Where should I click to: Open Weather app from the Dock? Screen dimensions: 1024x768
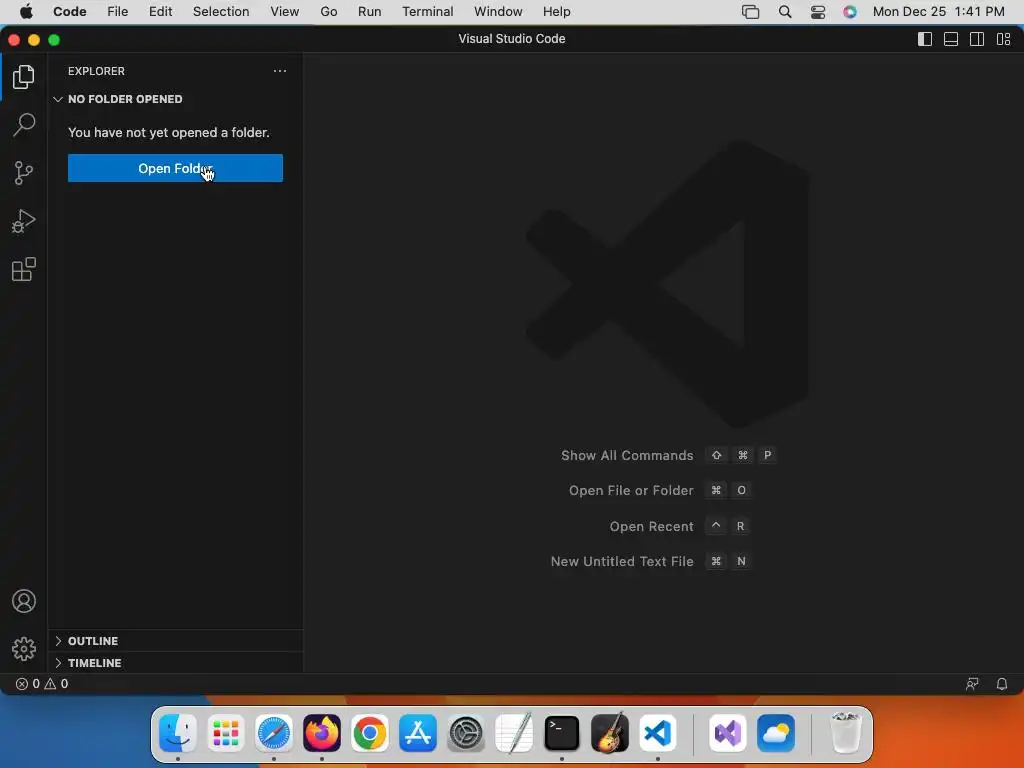pyautogui.click(x=776, y=733)
